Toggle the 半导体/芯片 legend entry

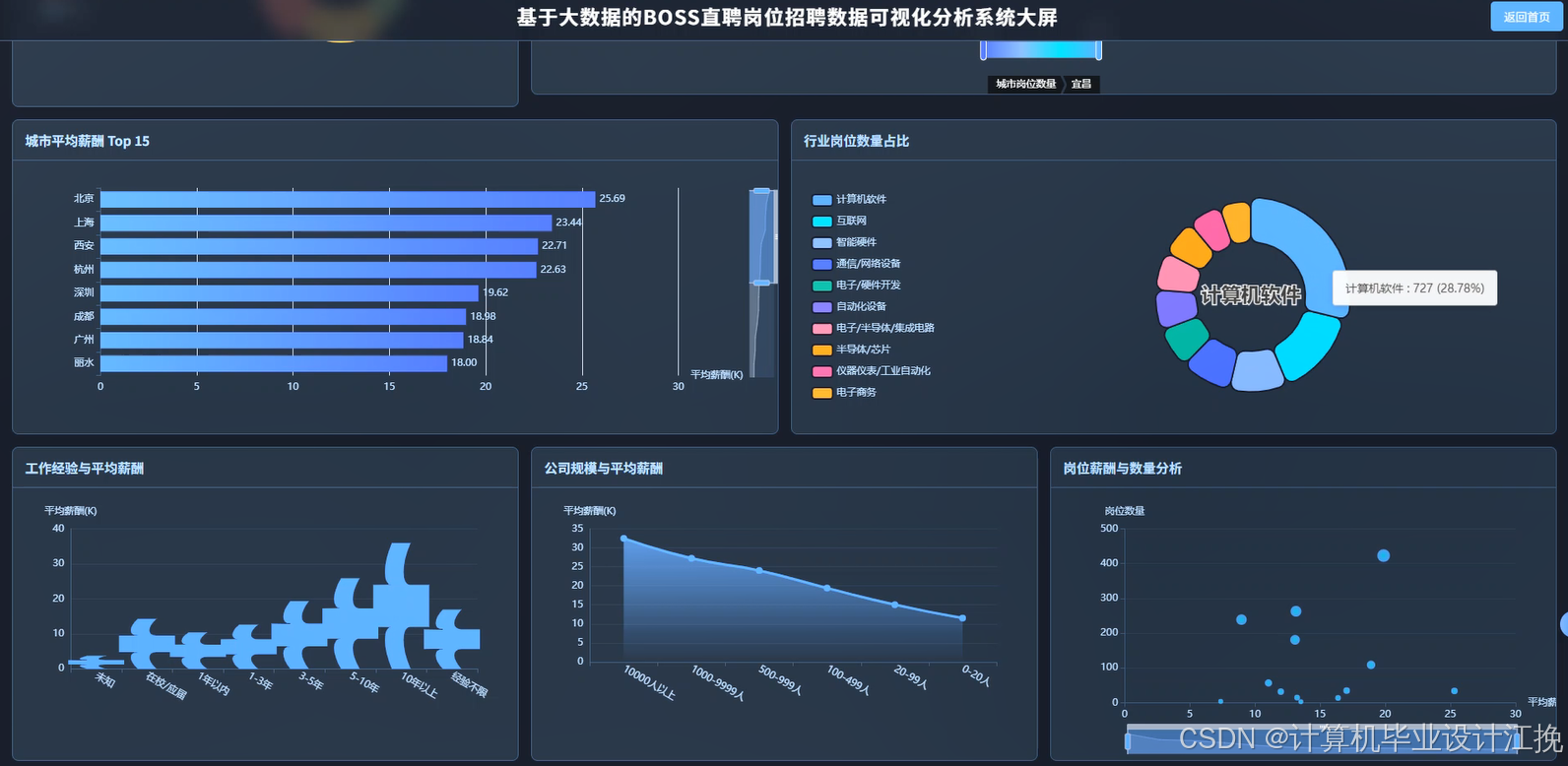click(x=851, y=350)
